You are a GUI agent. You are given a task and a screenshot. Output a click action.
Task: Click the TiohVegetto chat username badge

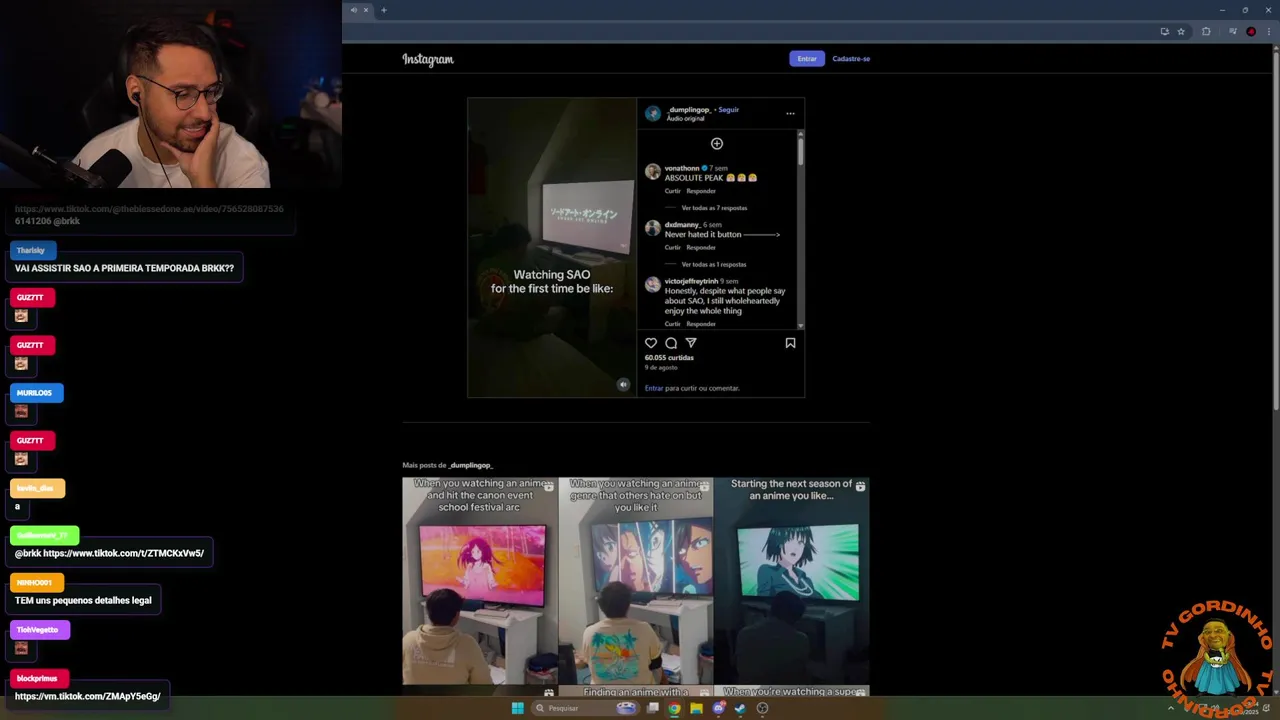[x=38, y=630]
